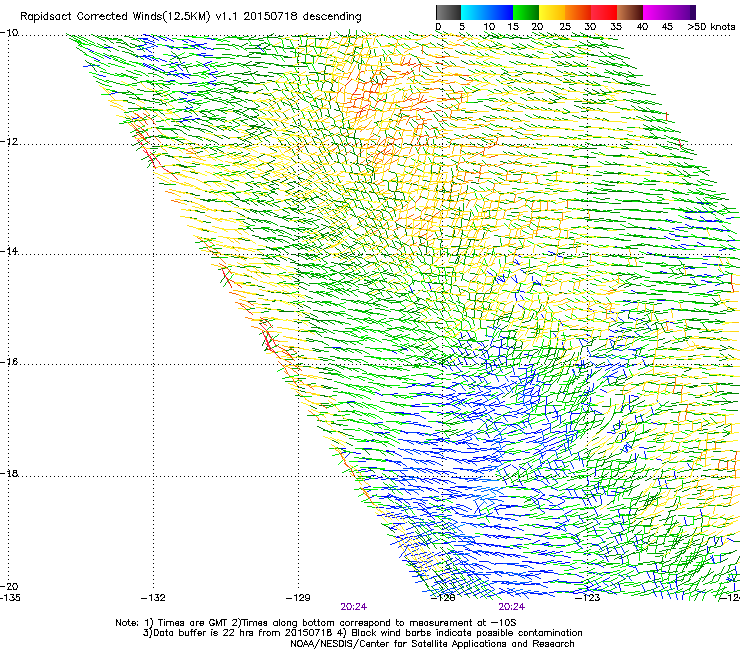The image size is (740, 650).
Task: Click the 'Note: 1) Times are GMT' line
Action: pos(316,623)
